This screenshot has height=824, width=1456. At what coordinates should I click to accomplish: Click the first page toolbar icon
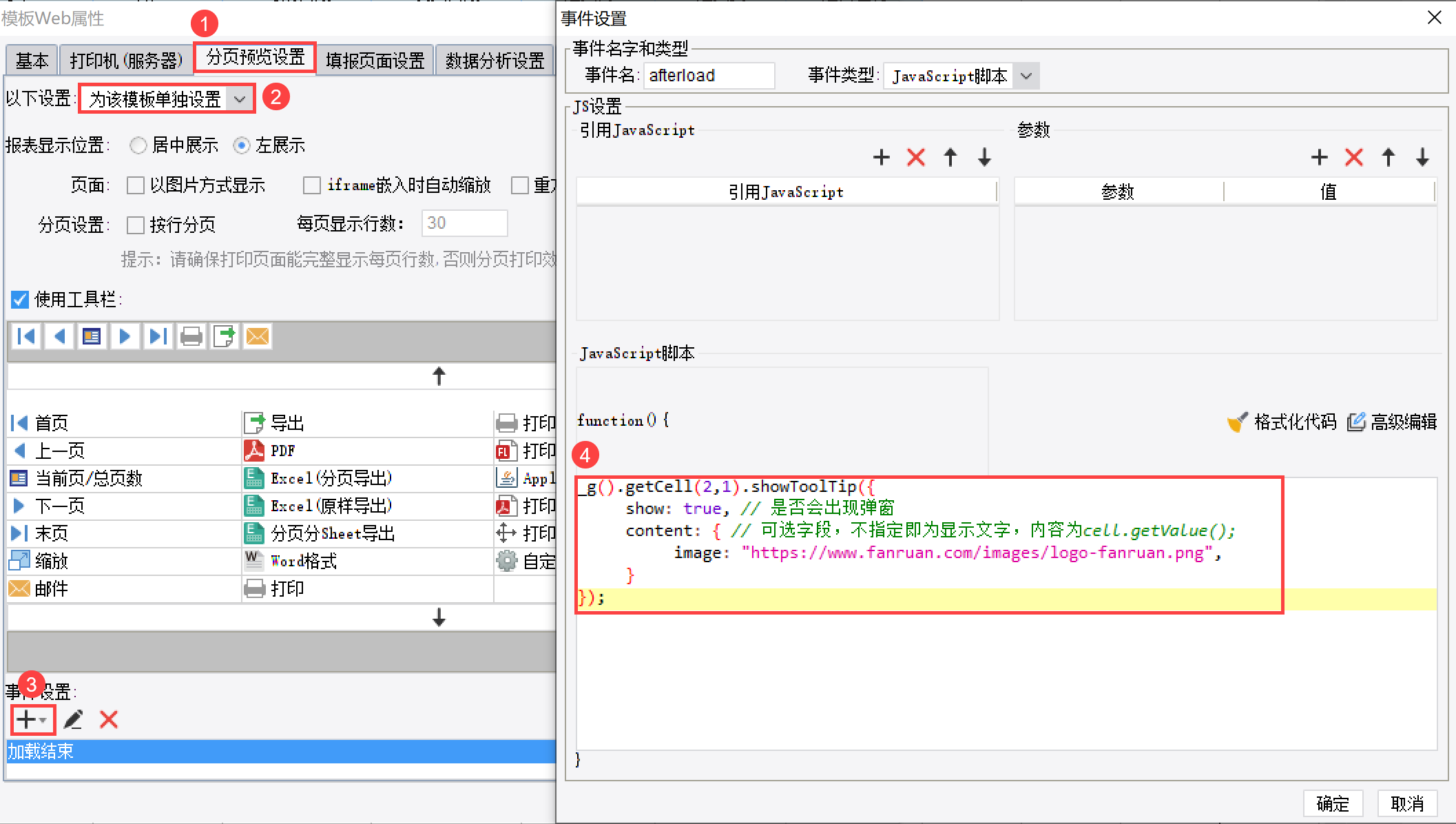point(26,336)
